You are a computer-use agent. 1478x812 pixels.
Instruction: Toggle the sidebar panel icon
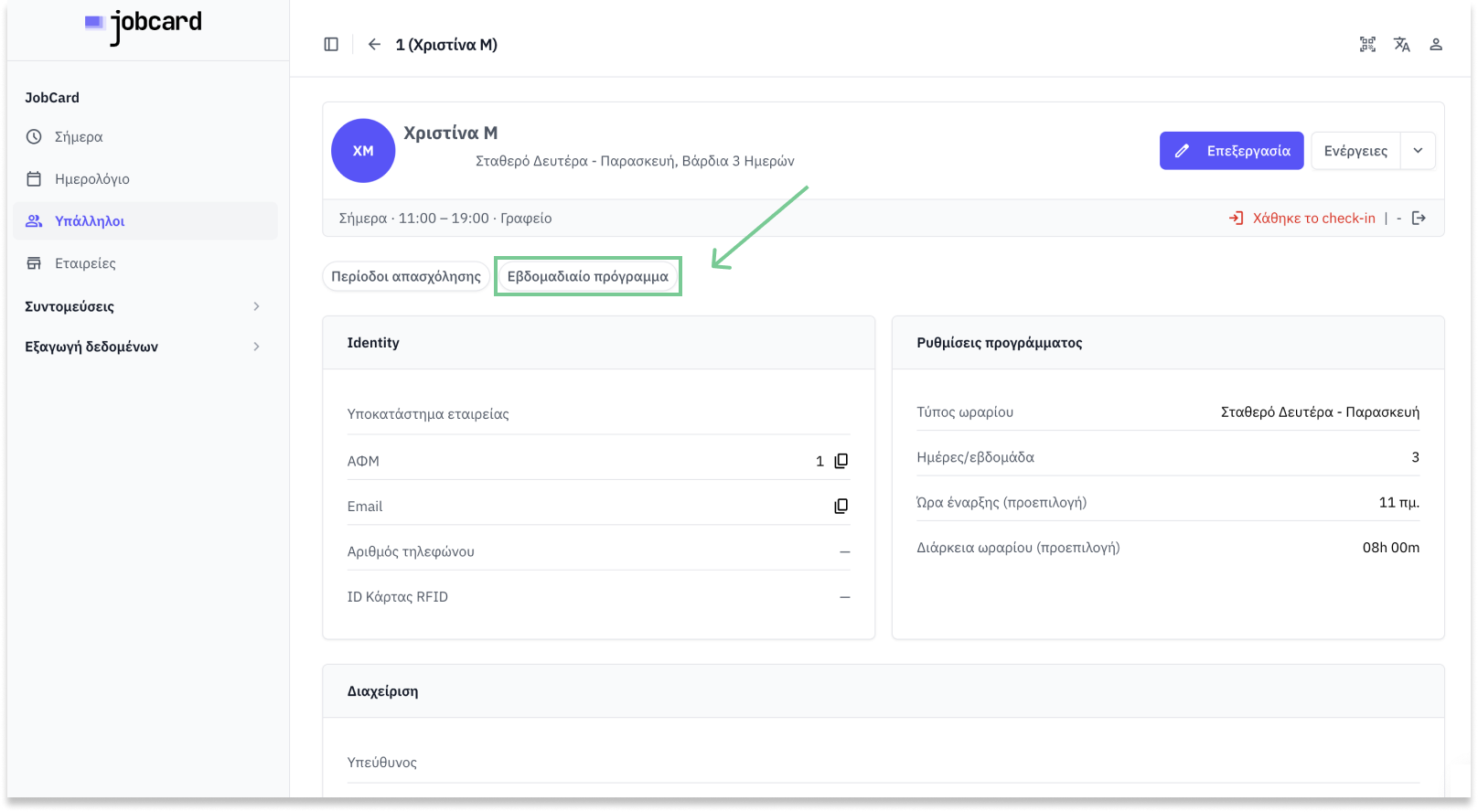[331, 44]
